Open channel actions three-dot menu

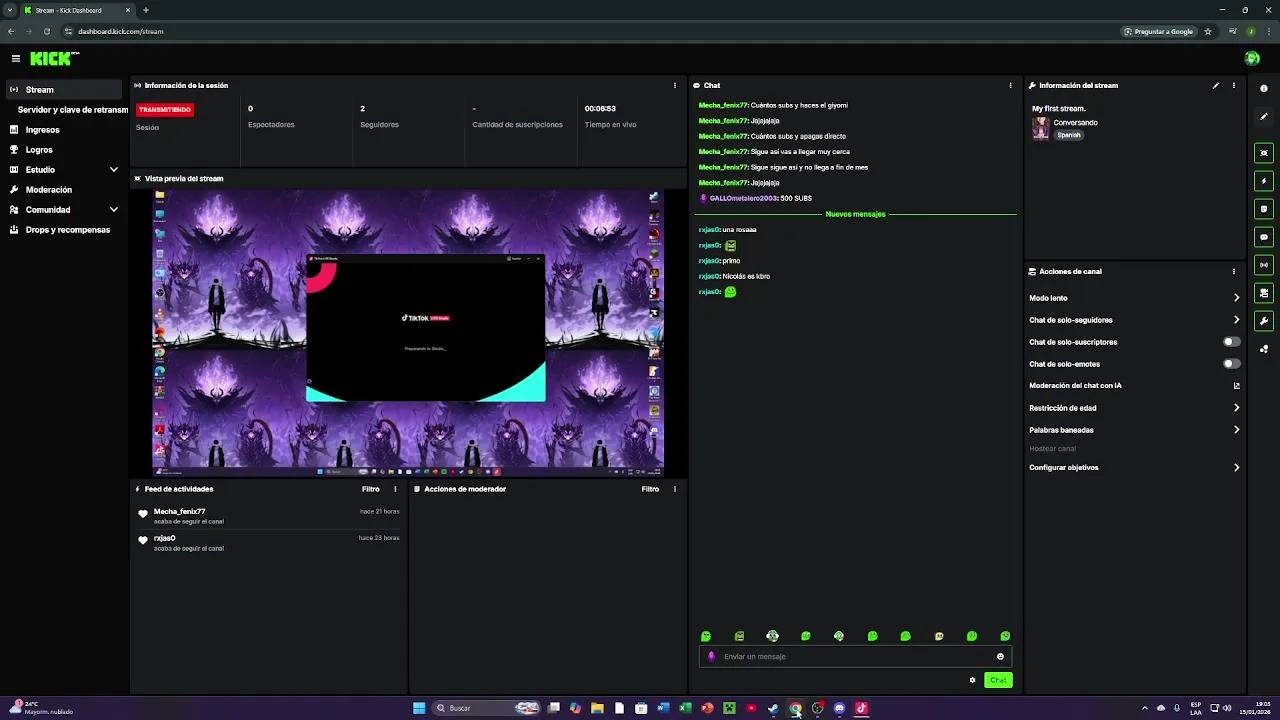pos(1233,272)
